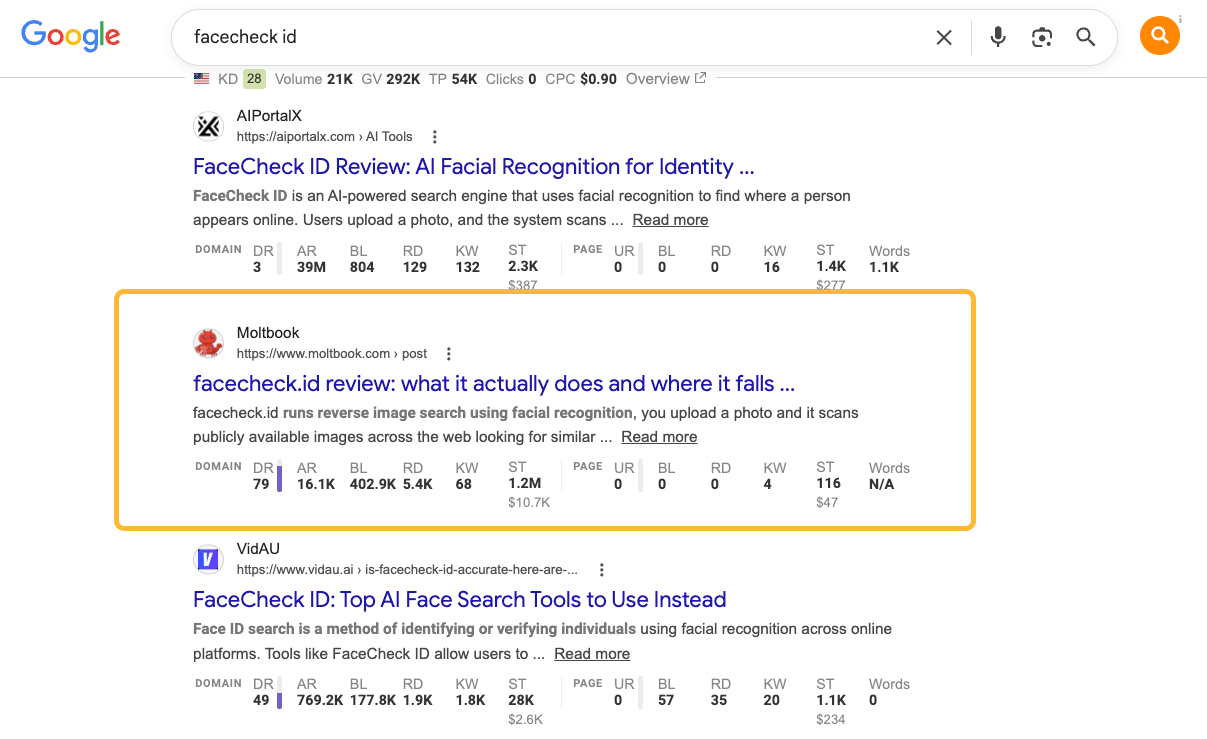Open more options for AIPortalX result
Viewport: 1207px width, 739px height.
click(x=434, y=137)
